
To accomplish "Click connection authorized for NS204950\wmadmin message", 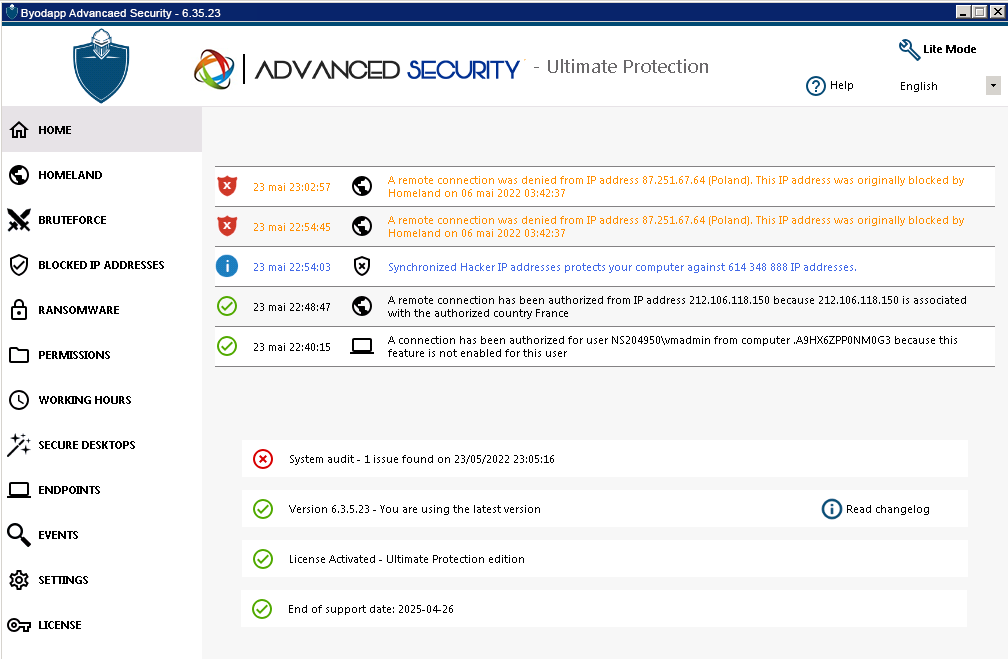I will point(672,347).
